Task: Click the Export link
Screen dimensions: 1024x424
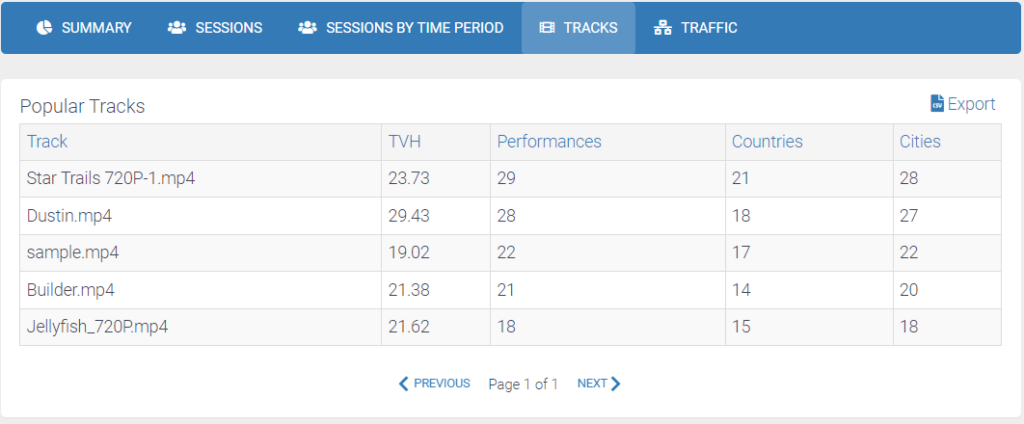Action: point(971,104)
